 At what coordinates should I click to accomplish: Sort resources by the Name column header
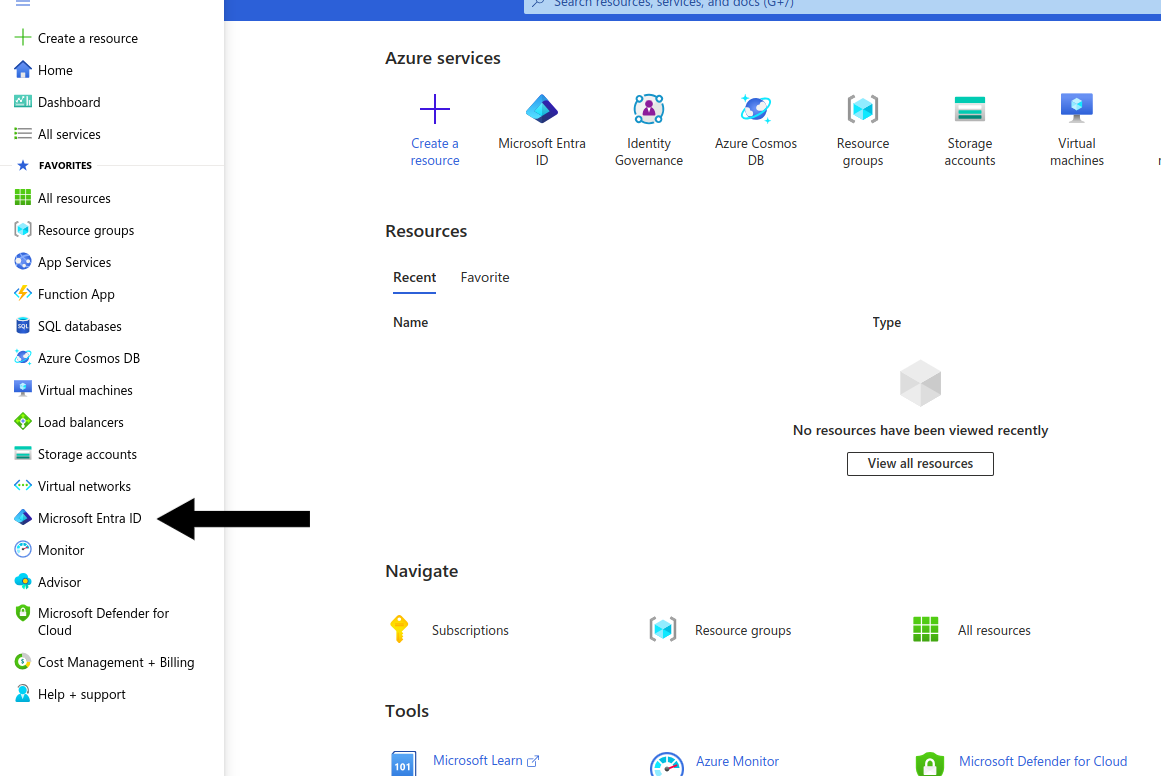410,323
